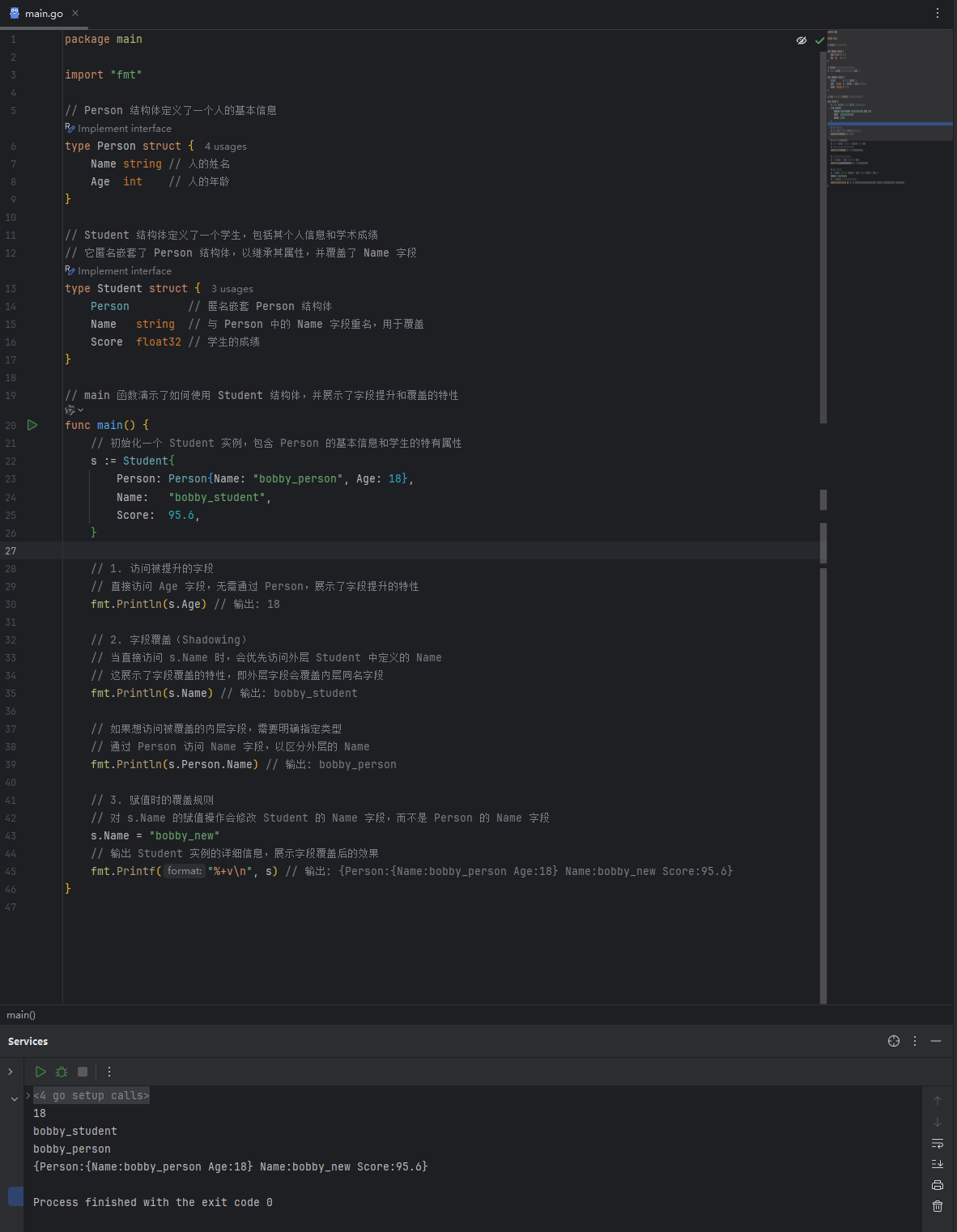Toggle reader mode eye icon
The height and width of the screenshot is (1232, 957).
(x=802, y=40)
